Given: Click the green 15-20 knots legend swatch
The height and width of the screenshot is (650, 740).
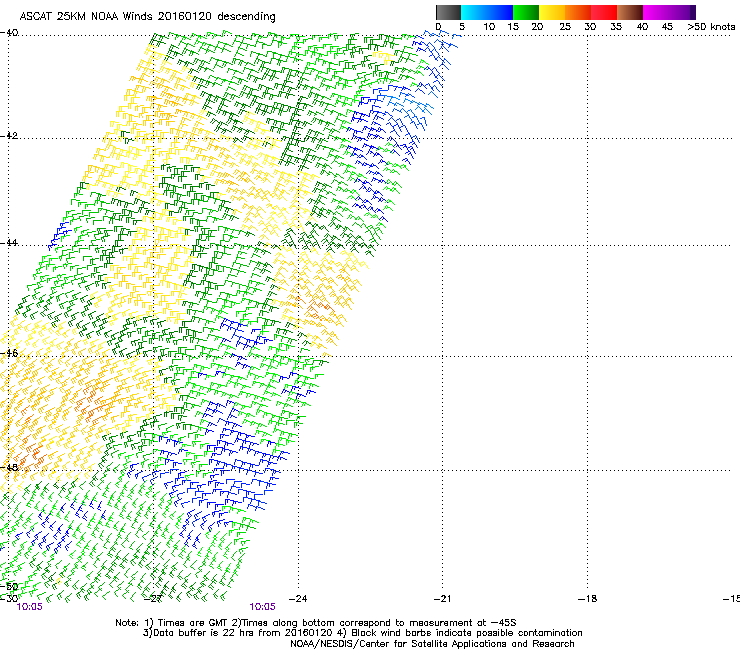Looking at the screenshot, I should point(526,12).
